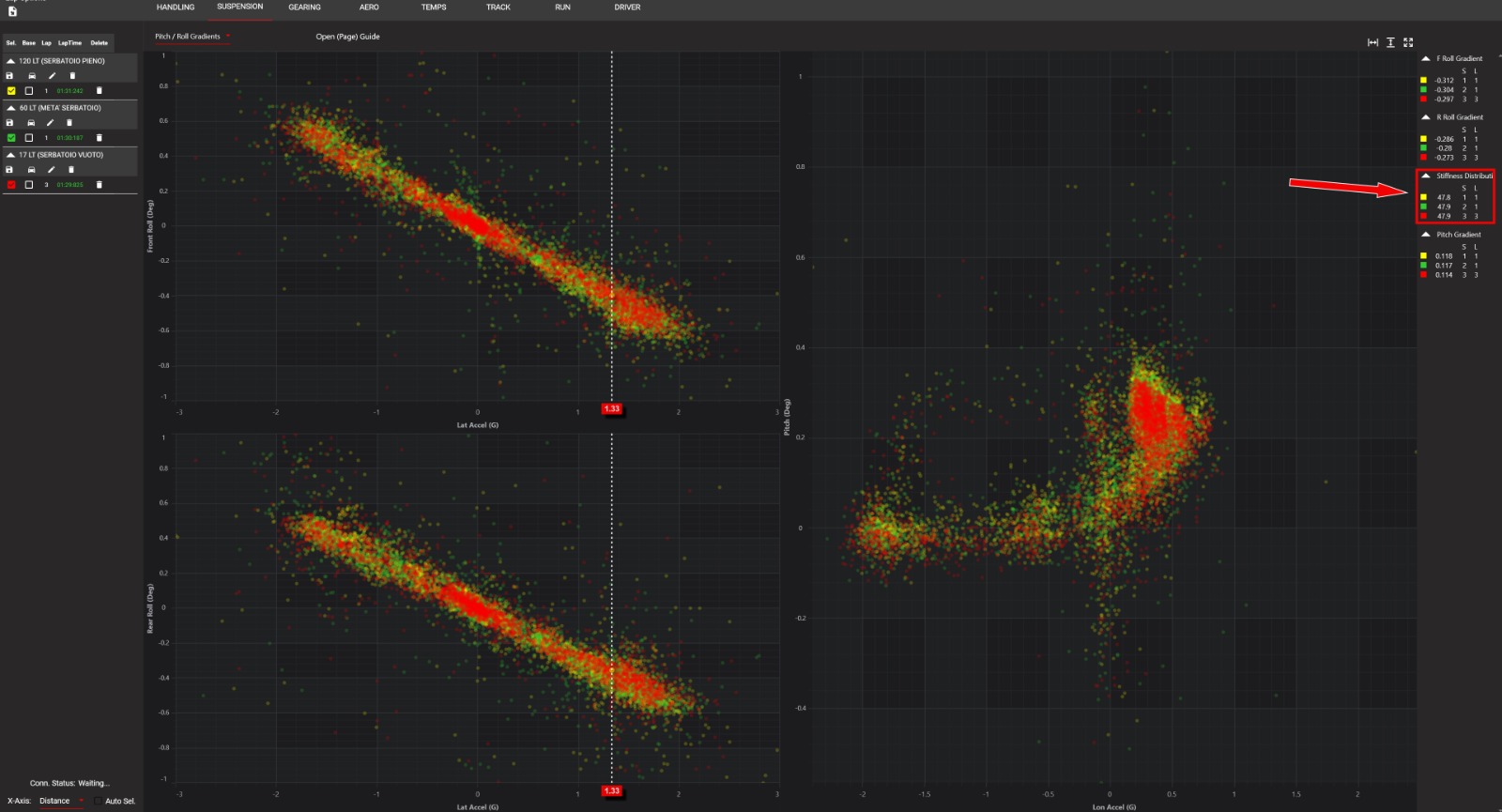Delete the 01:31:242 lap with trash icon
This screenshot has width=1502, height=812.
[x=100, y=91]
